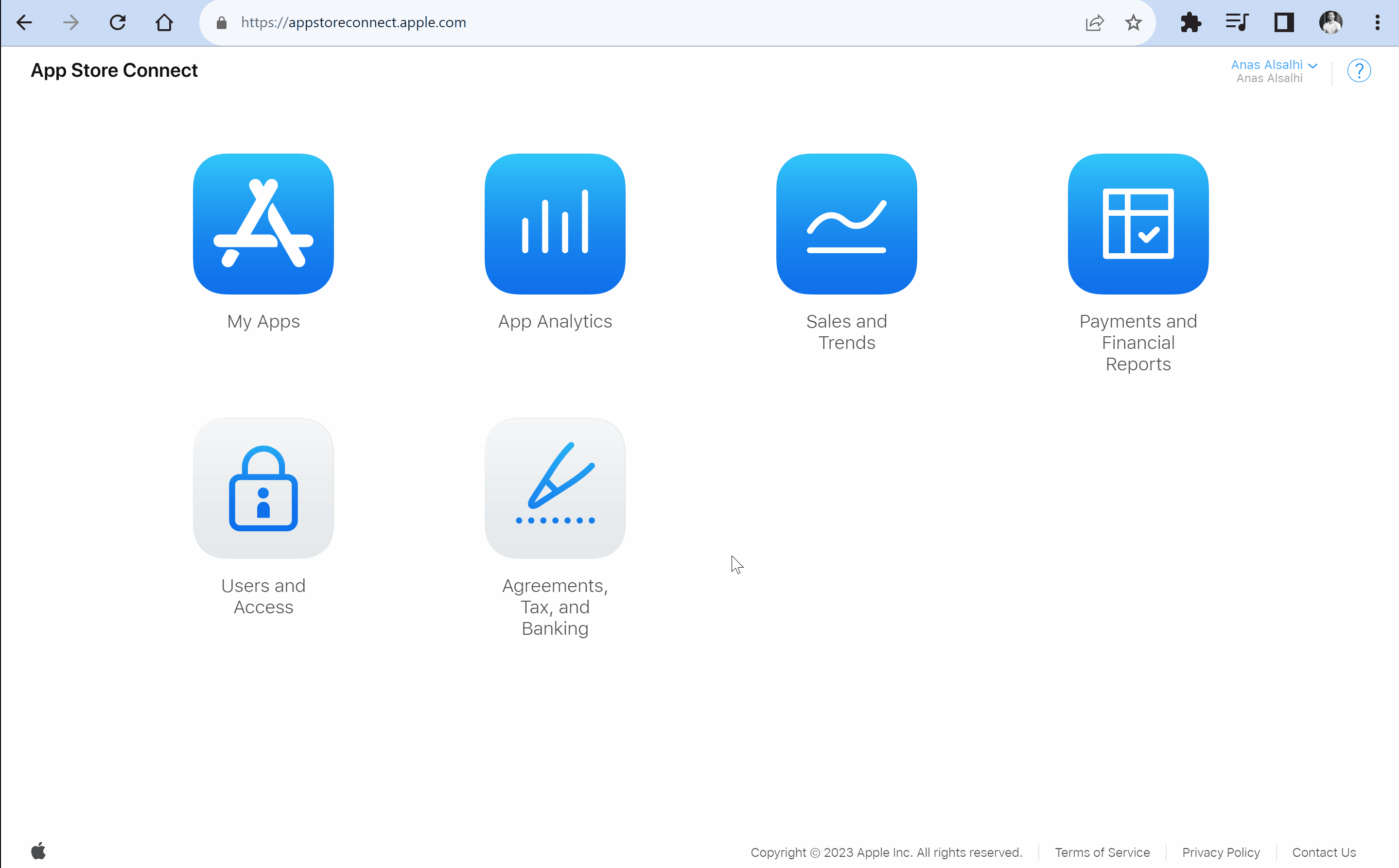Click the share page icon
Viewport: 1399px width, 868px height.
(1095, 22)
